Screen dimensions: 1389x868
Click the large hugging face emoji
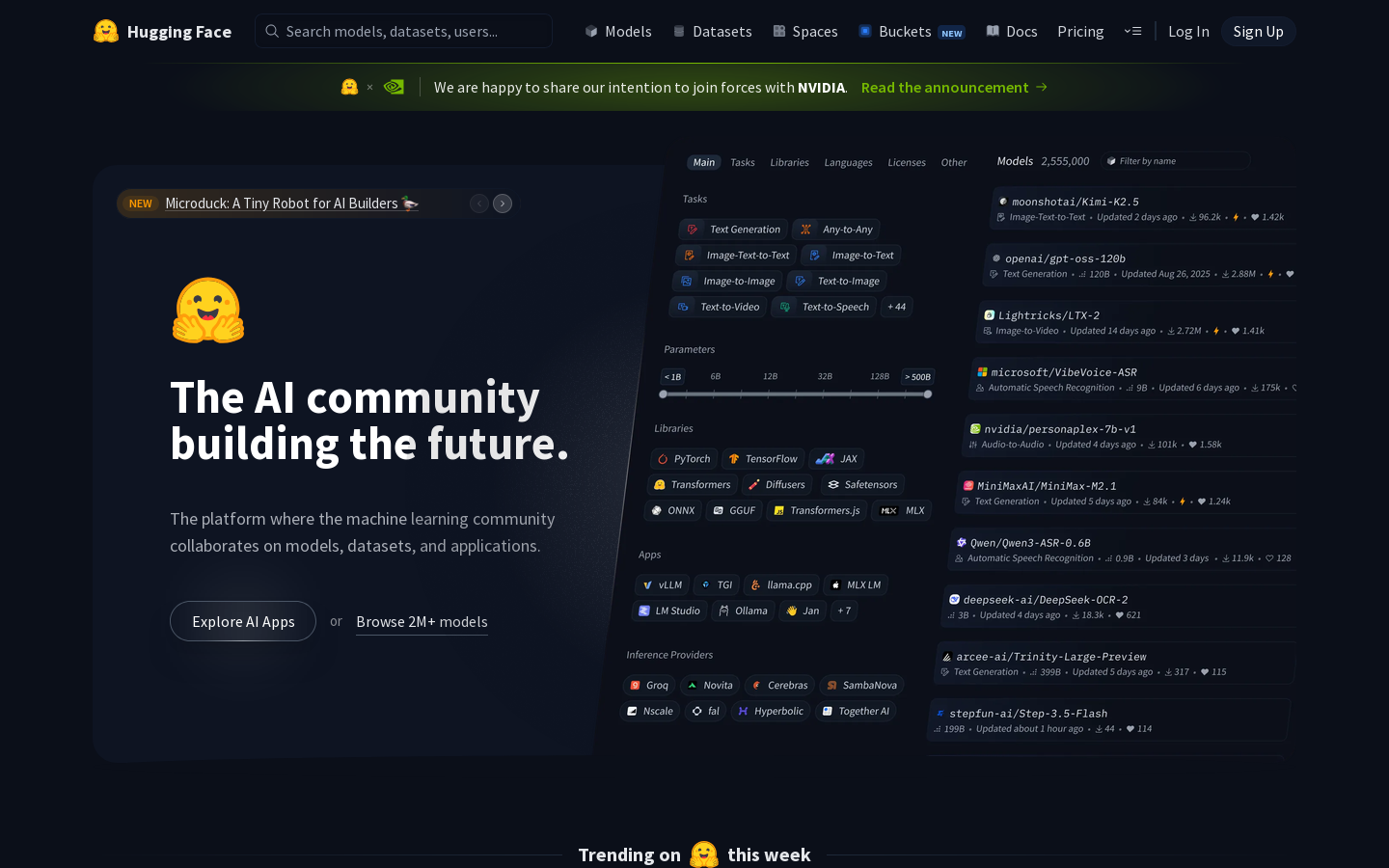(x=208, y=310)
